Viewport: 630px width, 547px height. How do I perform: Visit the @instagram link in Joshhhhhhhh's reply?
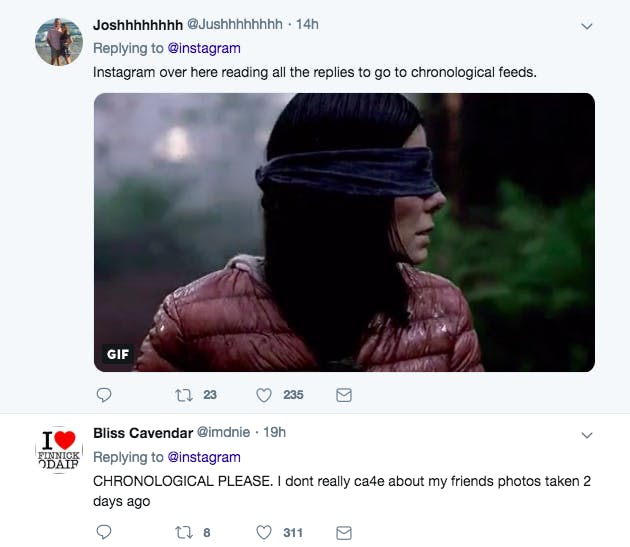pyautogui.click(x=204, y=48)
